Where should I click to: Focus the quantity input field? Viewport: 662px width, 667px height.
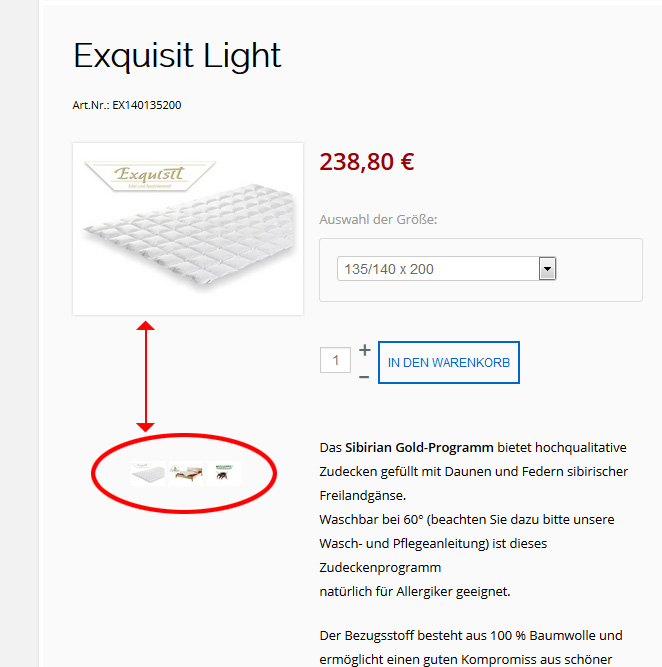point(335,360)
